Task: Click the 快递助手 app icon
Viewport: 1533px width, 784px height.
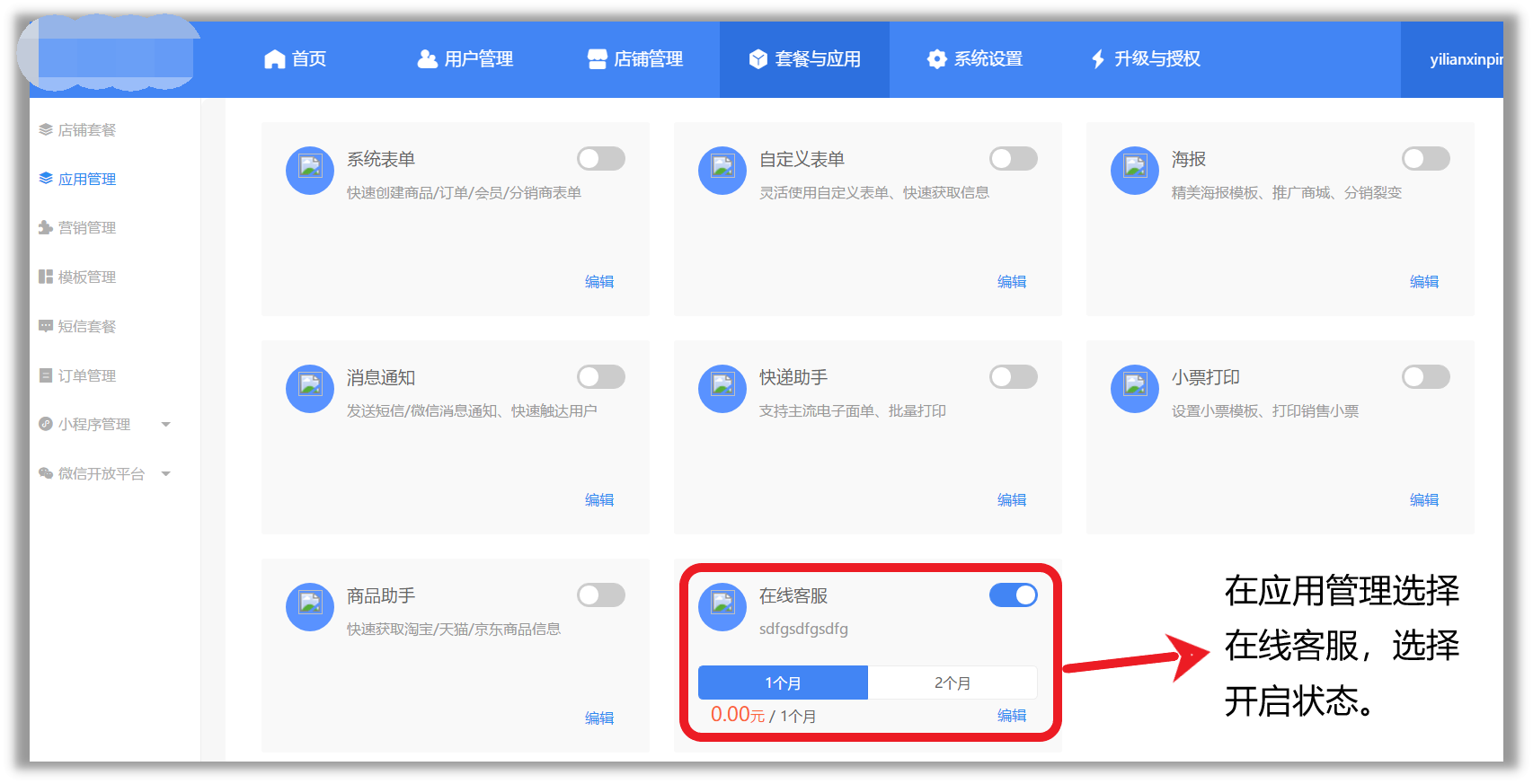Action: coord(722,389)
